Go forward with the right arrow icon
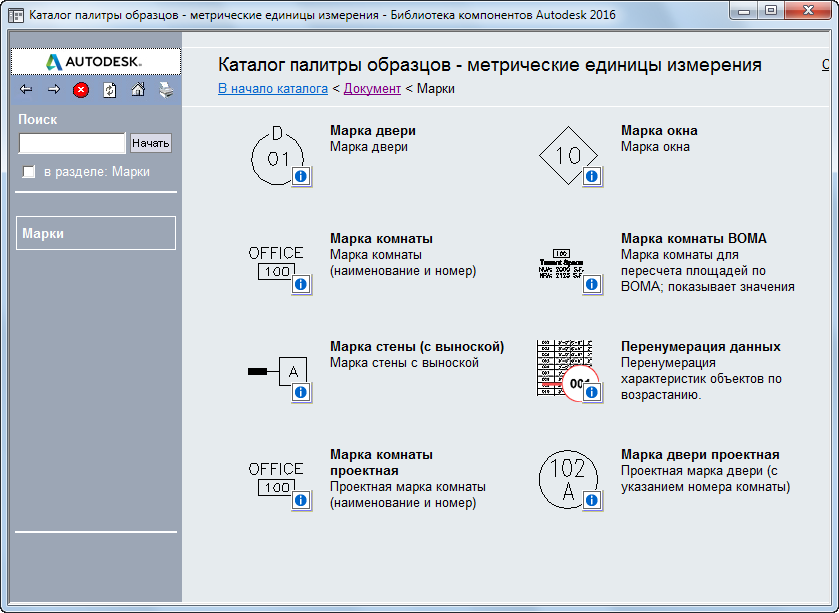The image size is (839, 613). 54,90
